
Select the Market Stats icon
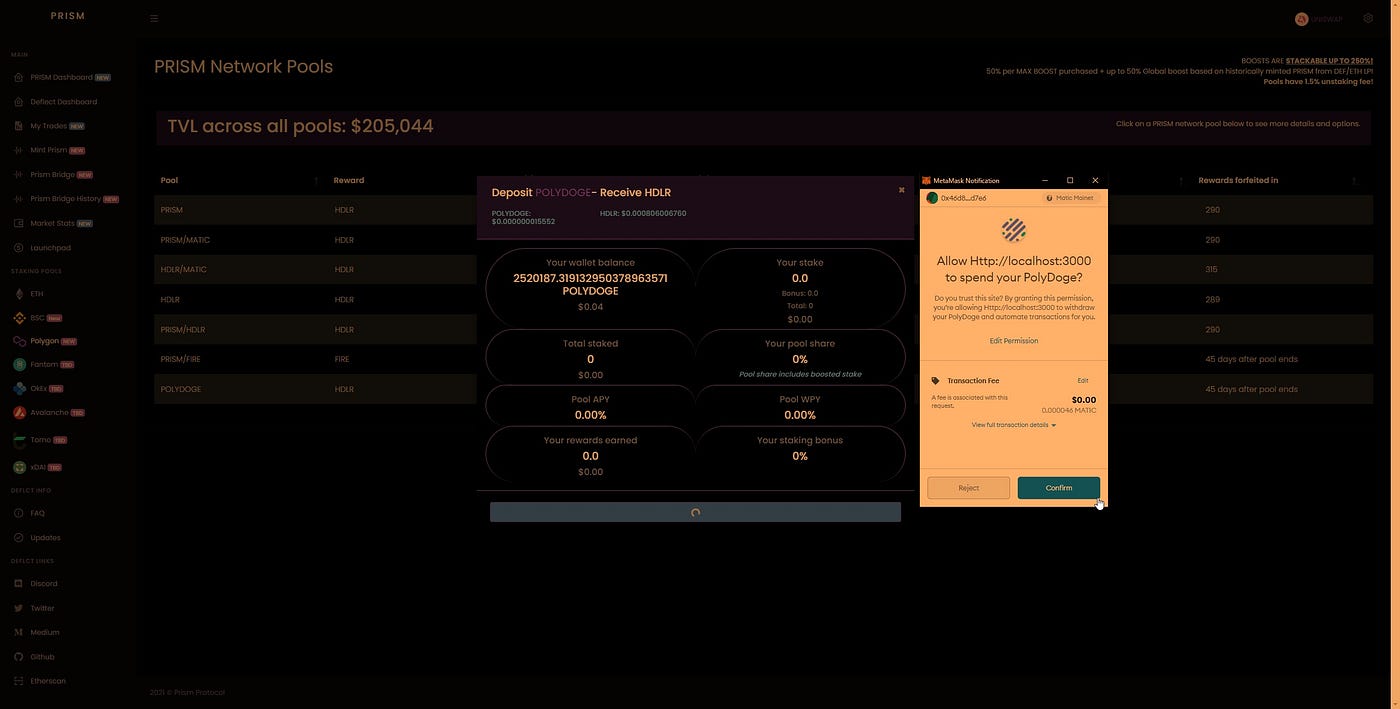point(19,223)
